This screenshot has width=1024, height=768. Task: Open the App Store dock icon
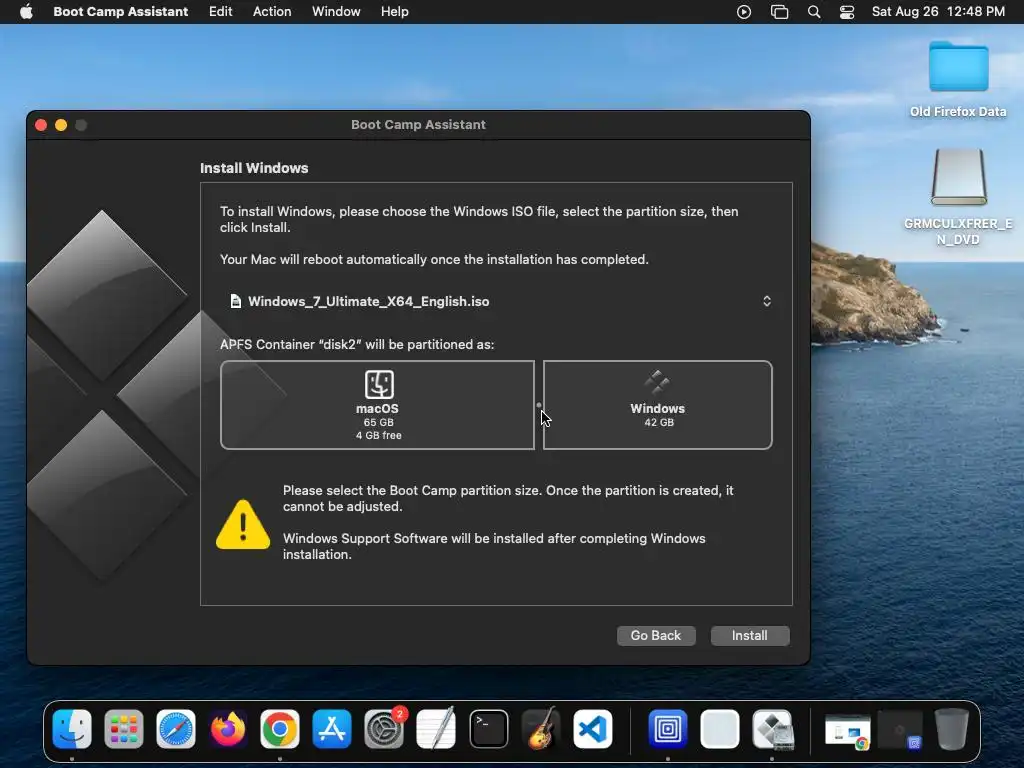pos(332,729)
